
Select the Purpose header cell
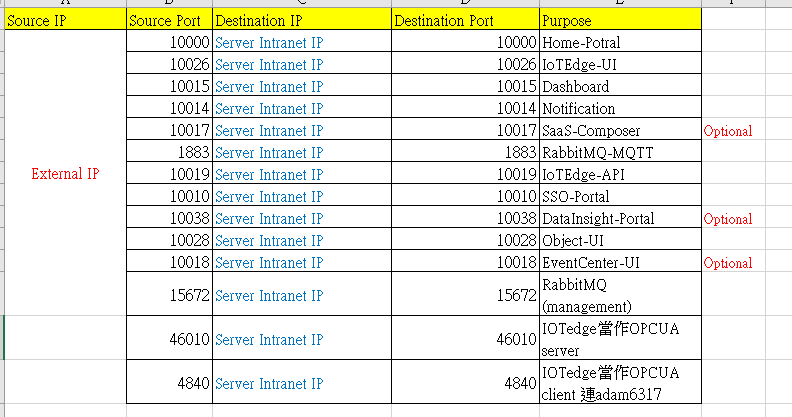[x=620, y=20]
